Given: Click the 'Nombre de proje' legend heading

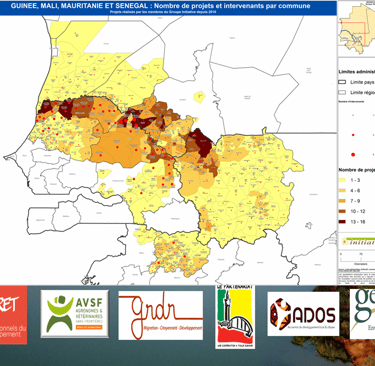Looking at the screenshot, I should [x=357, y=170].
